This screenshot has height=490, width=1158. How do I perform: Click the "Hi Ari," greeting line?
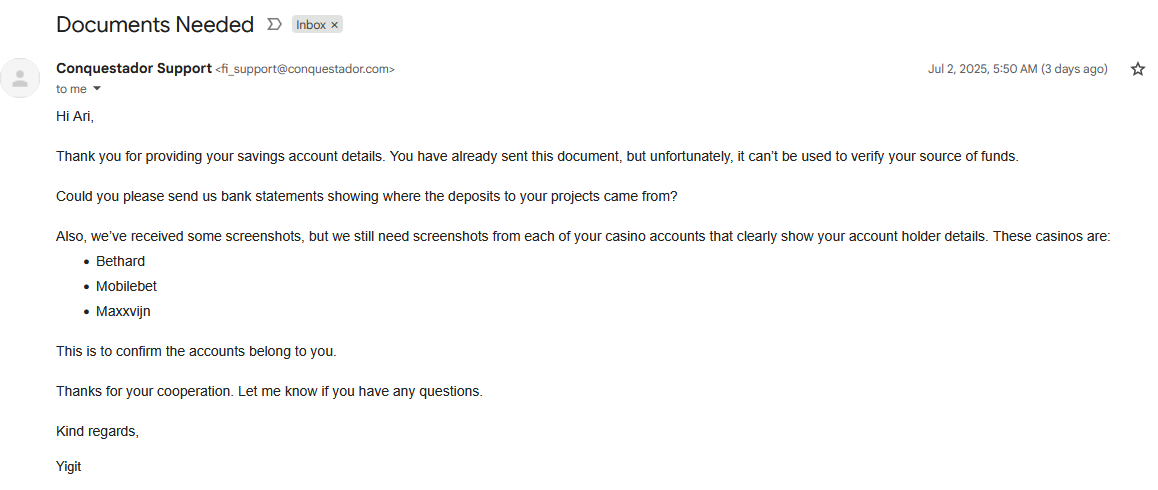click(75, 117)
